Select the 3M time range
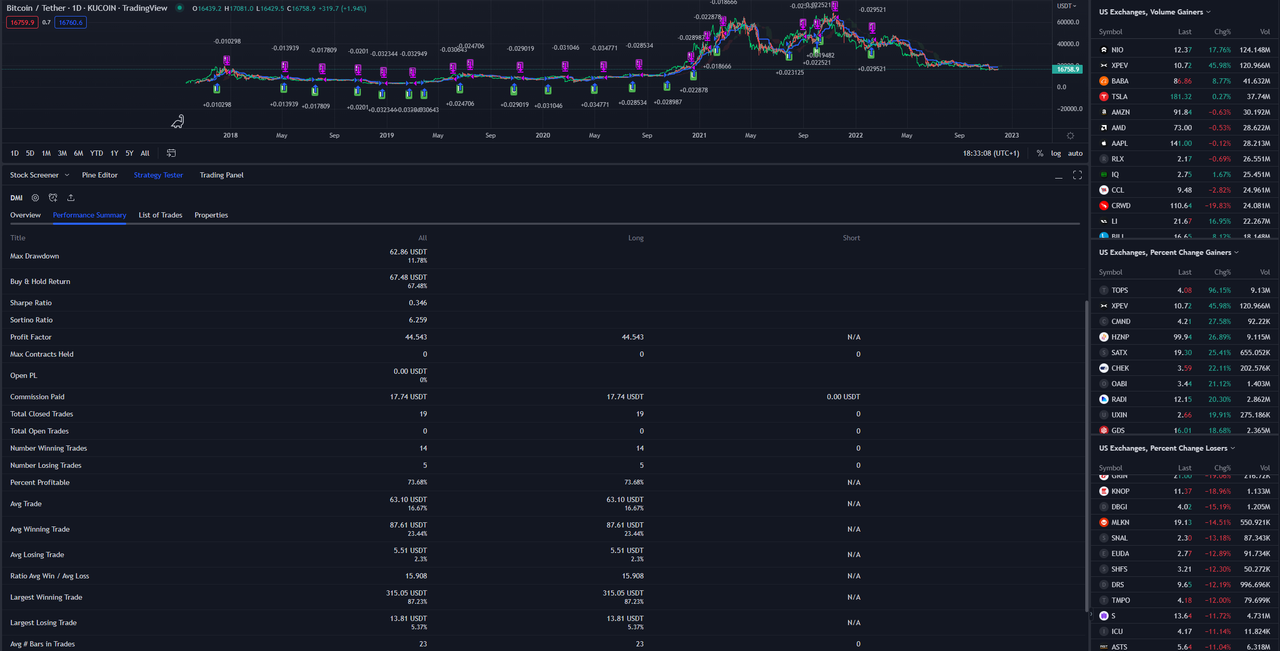Viewport: 1280px width, 651px height. tap(62, 153)
